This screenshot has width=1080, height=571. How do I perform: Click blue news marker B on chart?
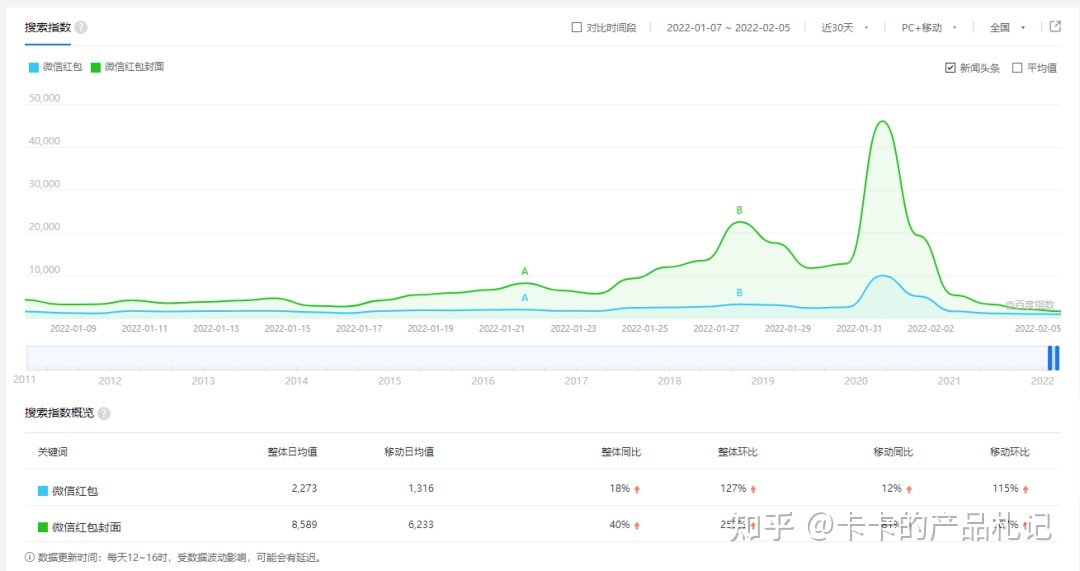pyautogui.click(x=739, y=293)
